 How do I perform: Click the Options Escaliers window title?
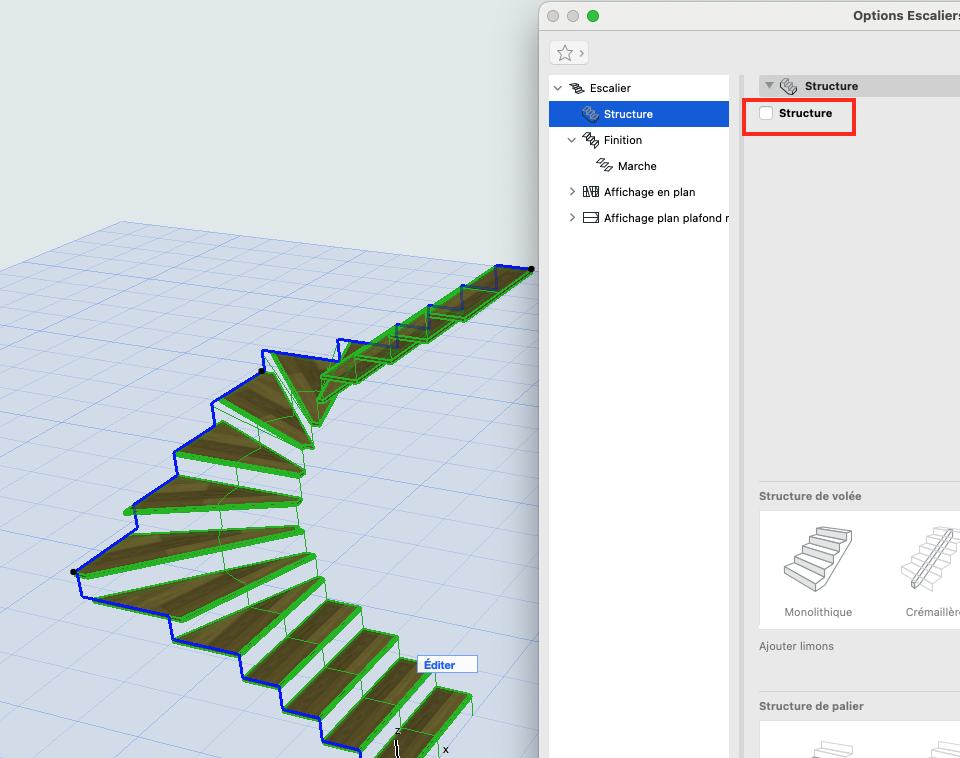pyautogui.click(x=906, y=16)
